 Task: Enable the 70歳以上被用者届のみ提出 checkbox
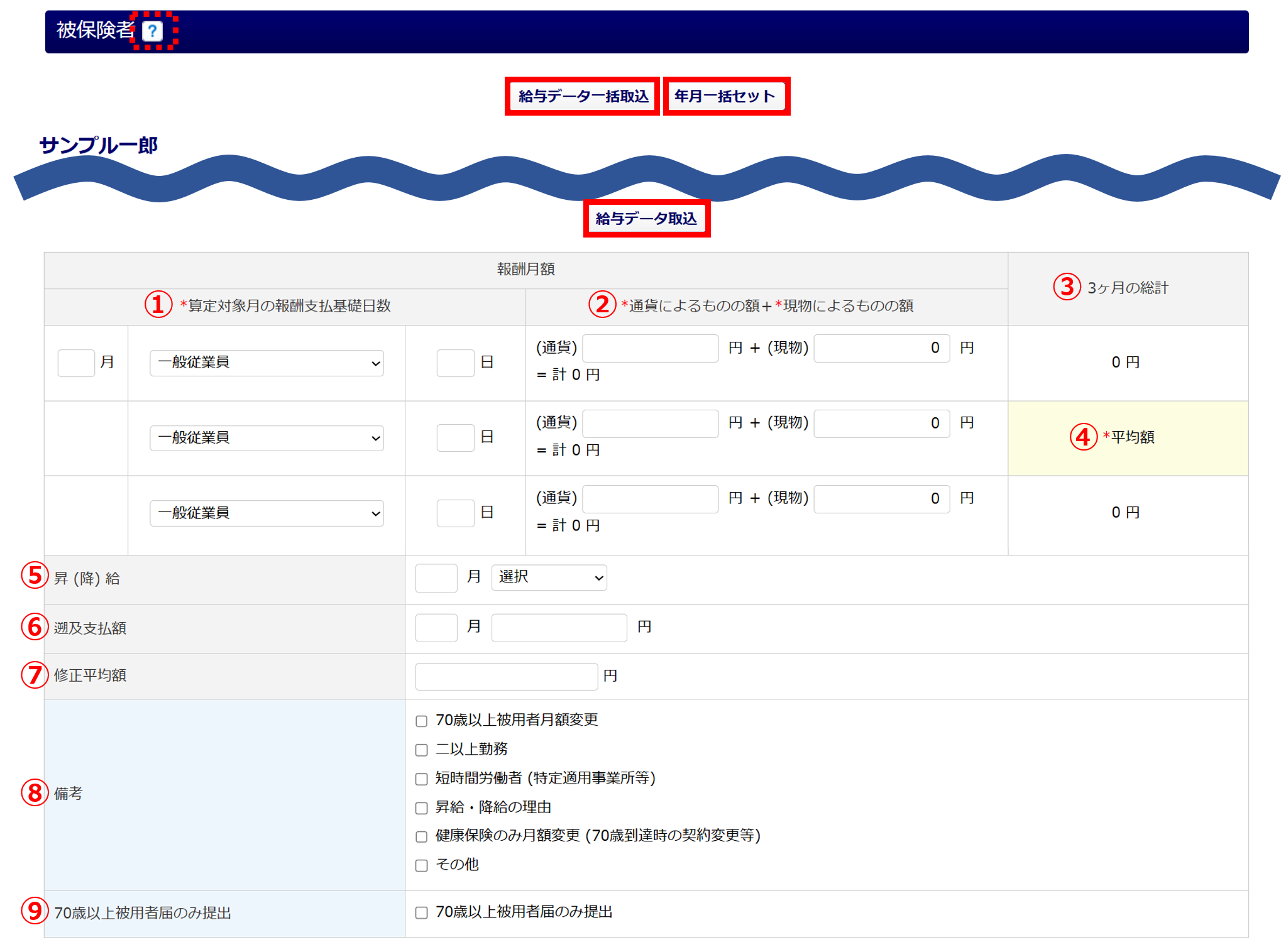click(421, 912)
